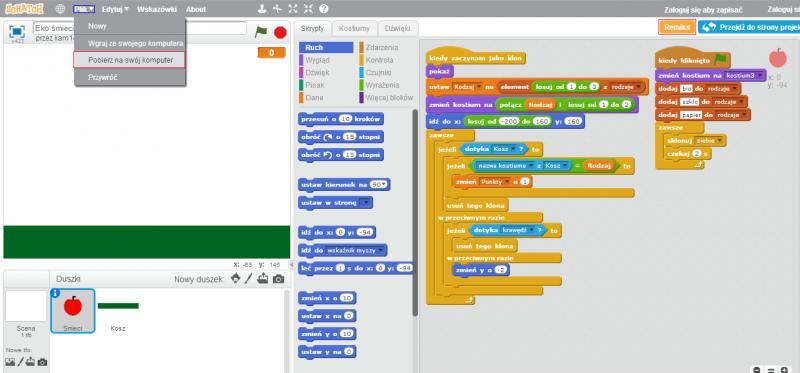Image resolution: width=800 pixels, height=373 pixels.
Task: Choose Przywróć in Plik menu
Action: (130, 77)
